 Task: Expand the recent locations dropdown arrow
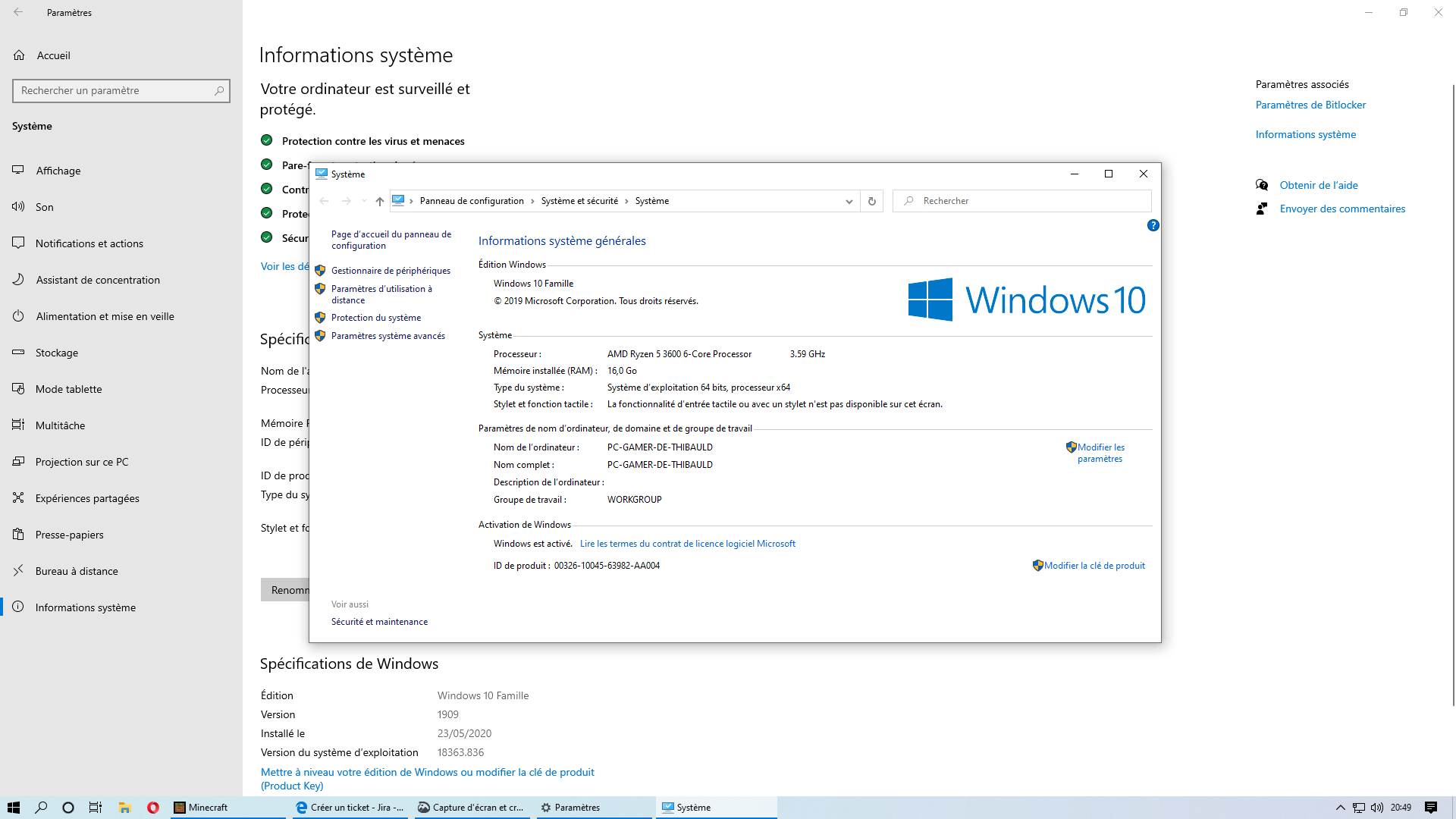point(364,201)
